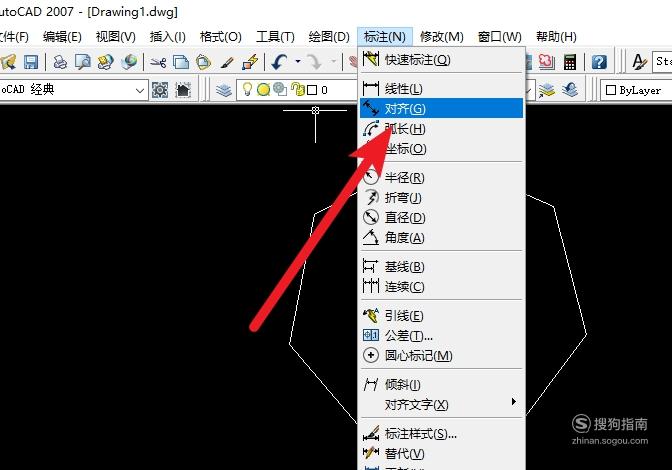This screenshot has height=470, width=672.
Task: Choose 圆心标记(M) center mark entry
Action: 441,355
